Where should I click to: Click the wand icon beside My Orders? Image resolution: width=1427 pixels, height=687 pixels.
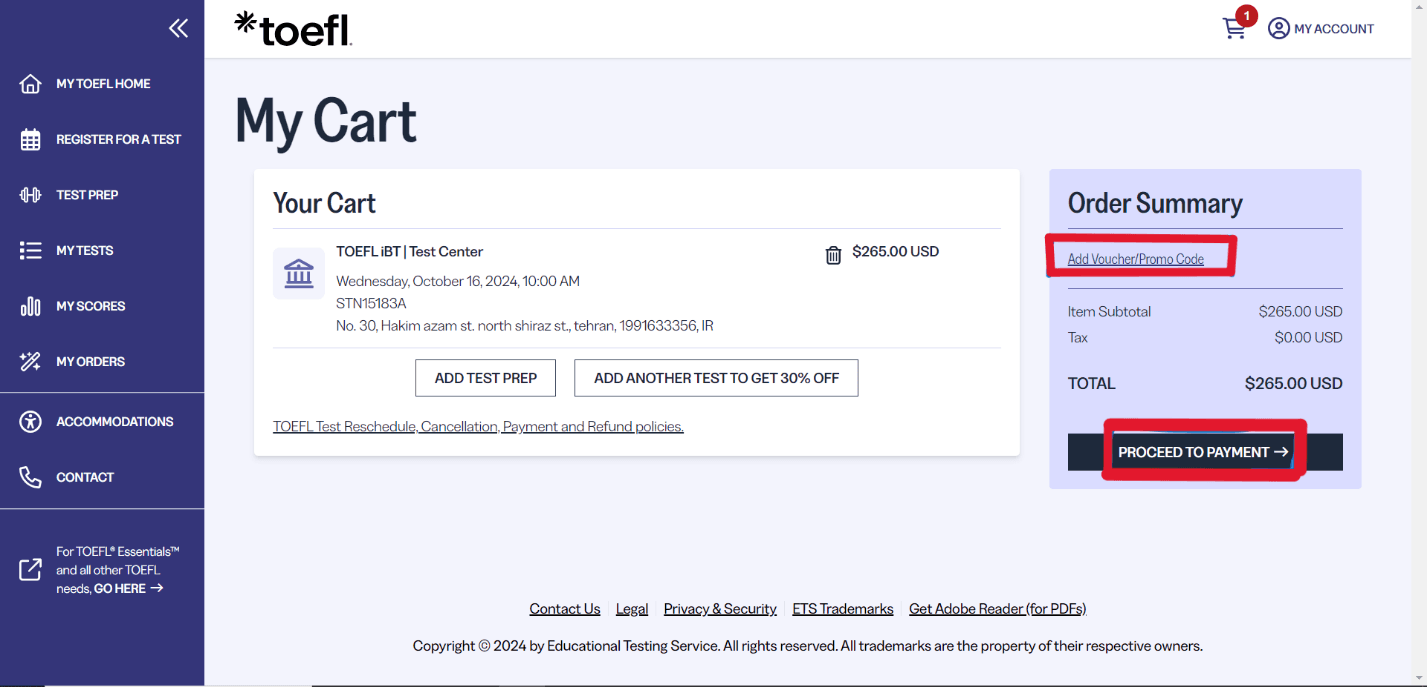(31, 362)
